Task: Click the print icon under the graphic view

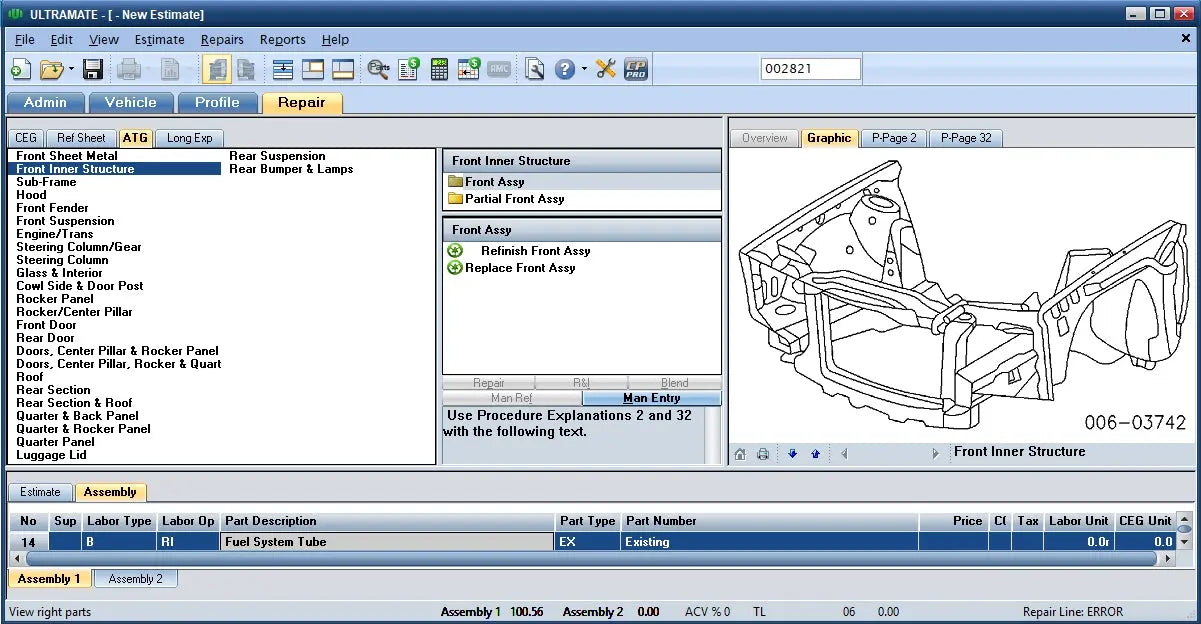Action: (763, 453)
